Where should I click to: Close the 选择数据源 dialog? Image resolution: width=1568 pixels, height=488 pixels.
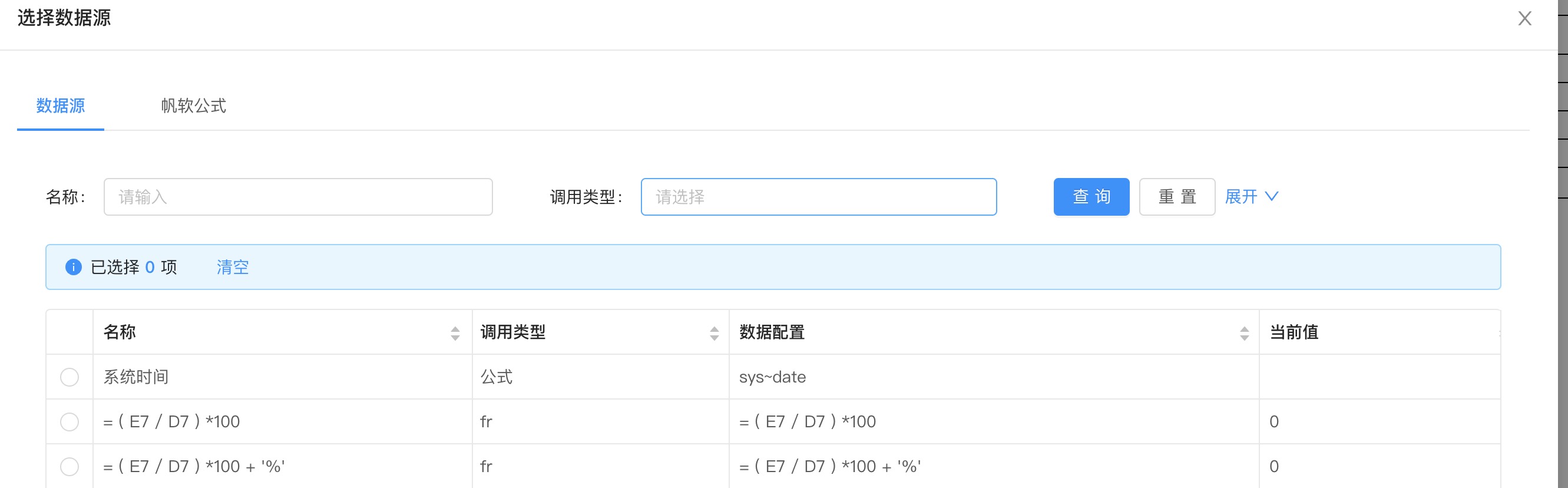[x=1524, y=18]
